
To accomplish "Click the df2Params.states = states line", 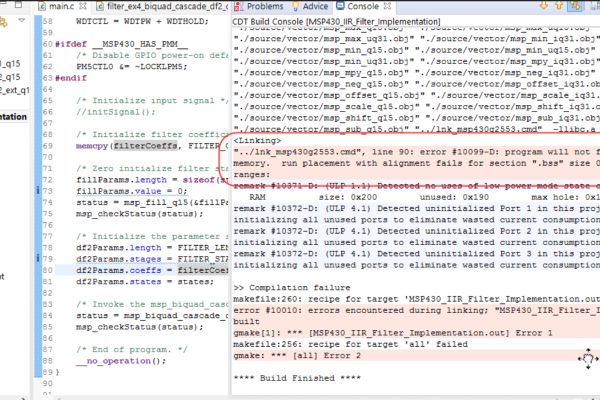I will [x=145, y=282].
